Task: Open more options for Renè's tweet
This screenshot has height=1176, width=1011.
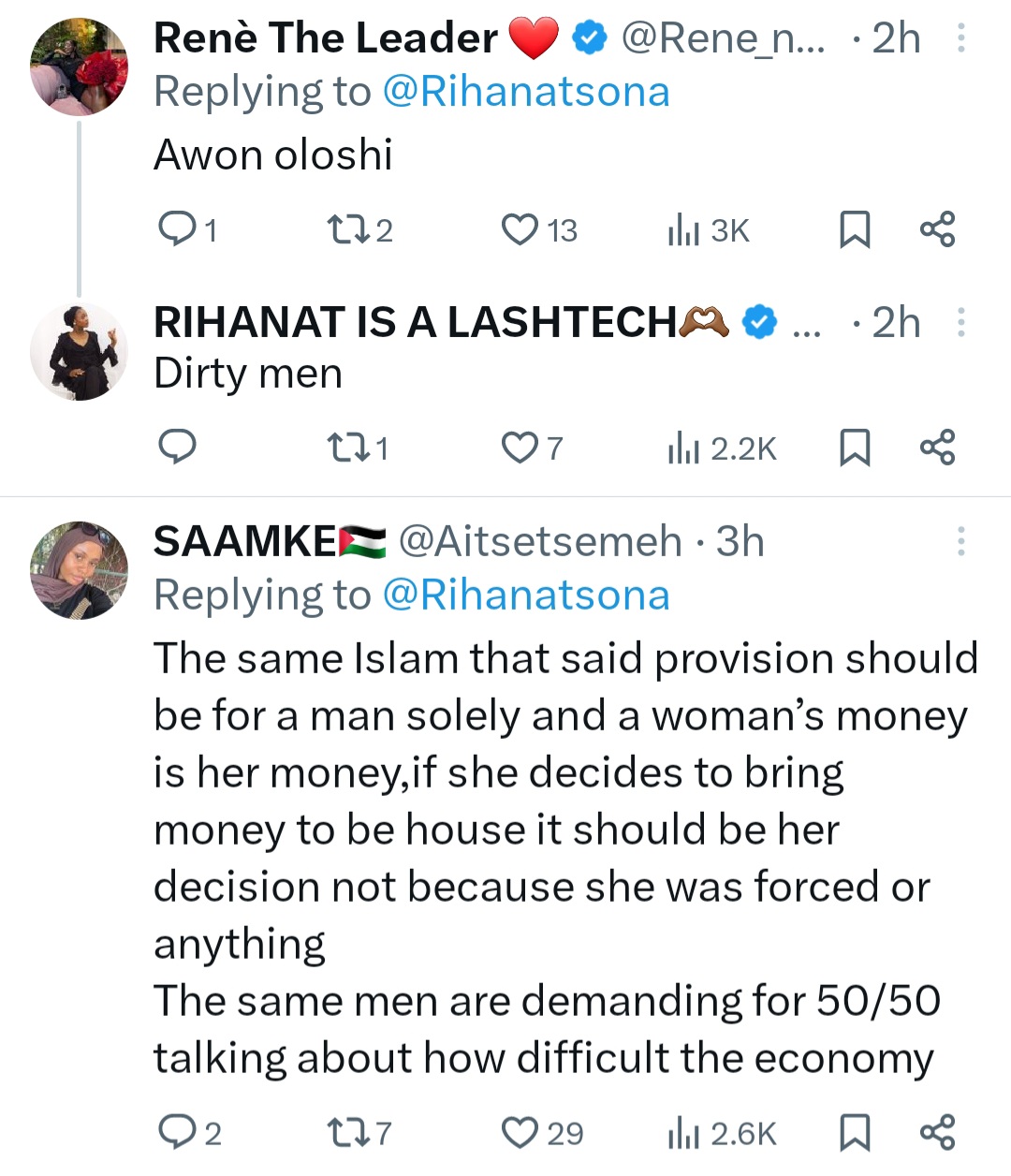Action: [960, 38]
